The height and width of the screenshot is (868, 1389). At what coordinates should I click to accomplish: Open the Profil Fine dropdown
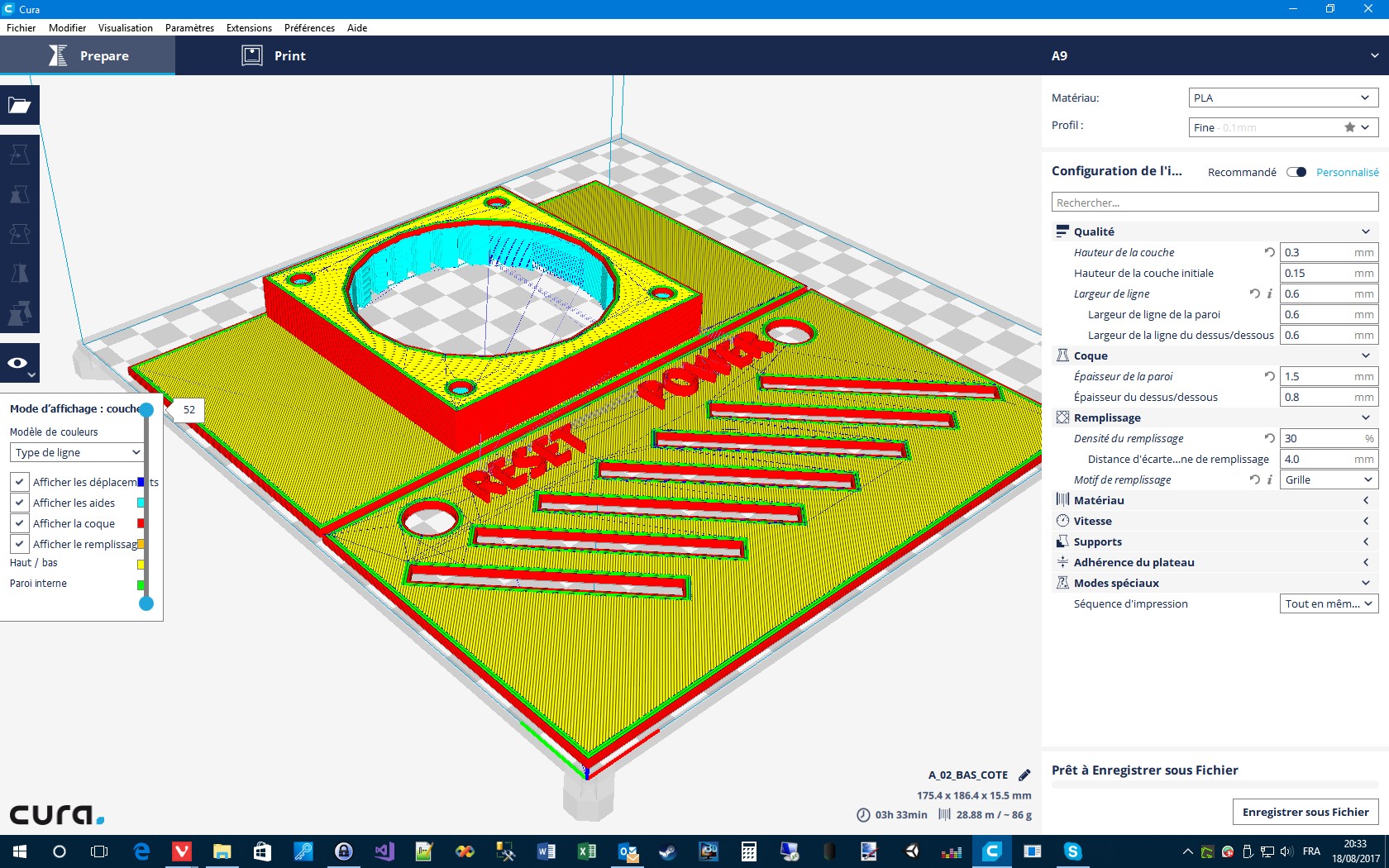(1283, 127)
